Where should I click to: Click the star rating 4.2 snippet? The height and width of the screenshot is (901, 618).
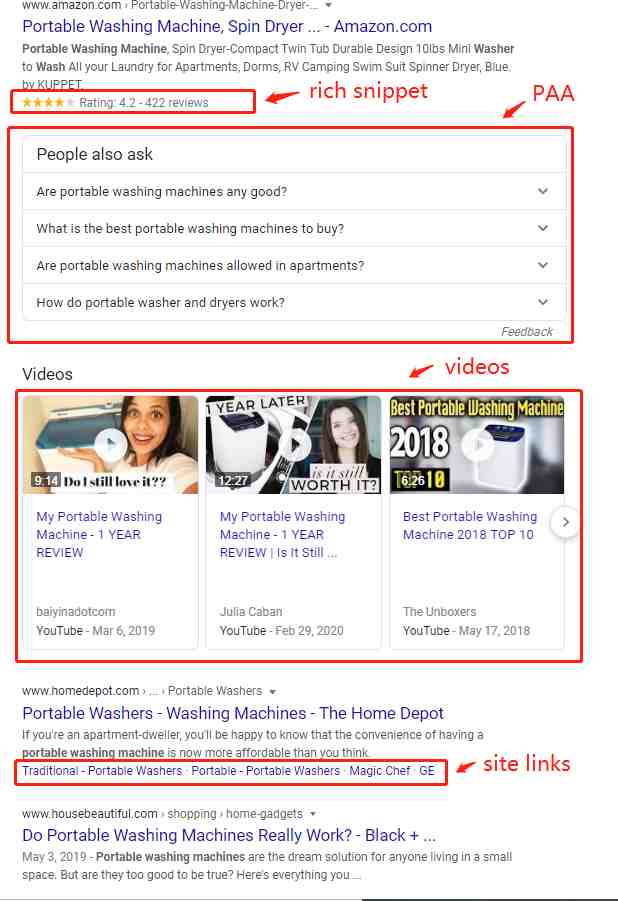pyautogui.click(x=115, y=103)
